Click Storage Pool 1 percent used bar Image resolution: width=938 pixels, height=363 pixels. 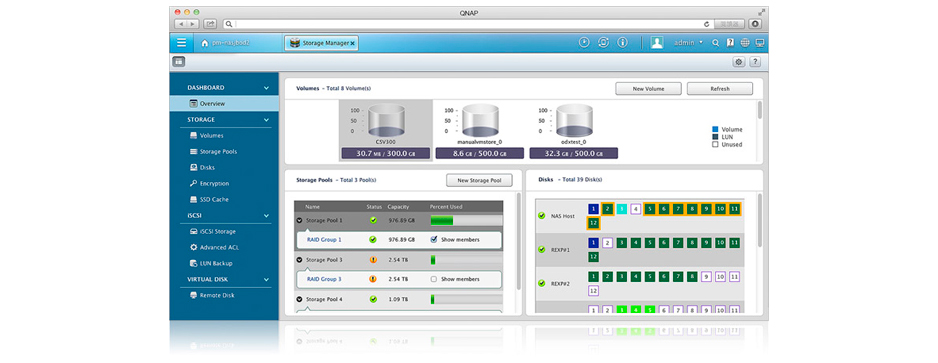(x=466, y=221)
